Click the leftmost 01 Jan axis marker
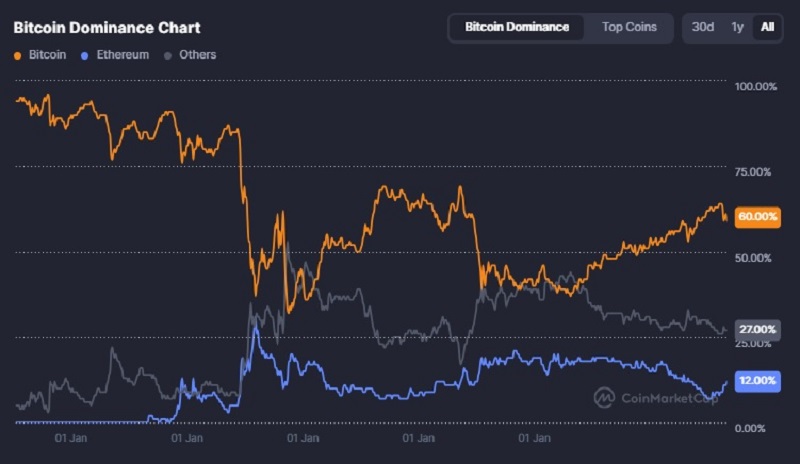The image size is (800, 464). 73,438
